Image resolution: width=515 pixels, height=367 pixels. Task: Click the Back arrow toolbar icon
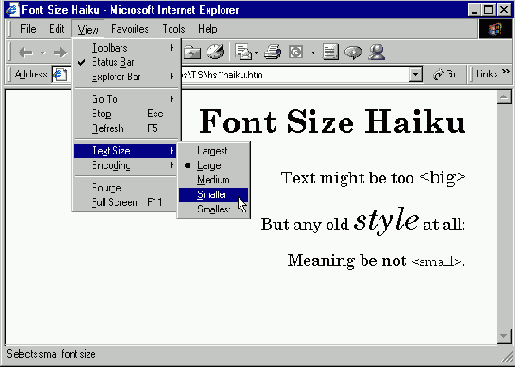pos(26,52)
